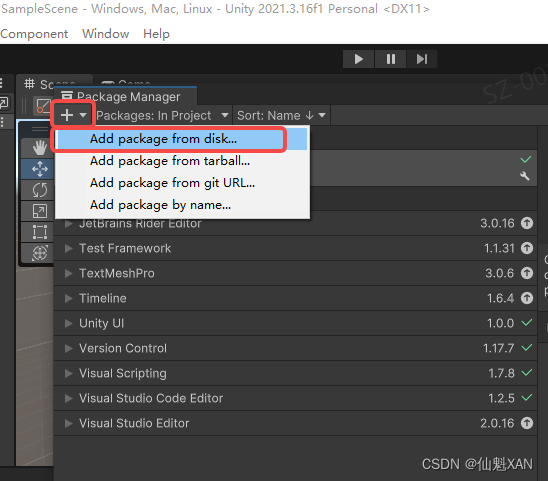Click update arrow icon for Test Framework
Image resolution: width=548 pixels, height=481 pixels.
click(x=527, y=248)
